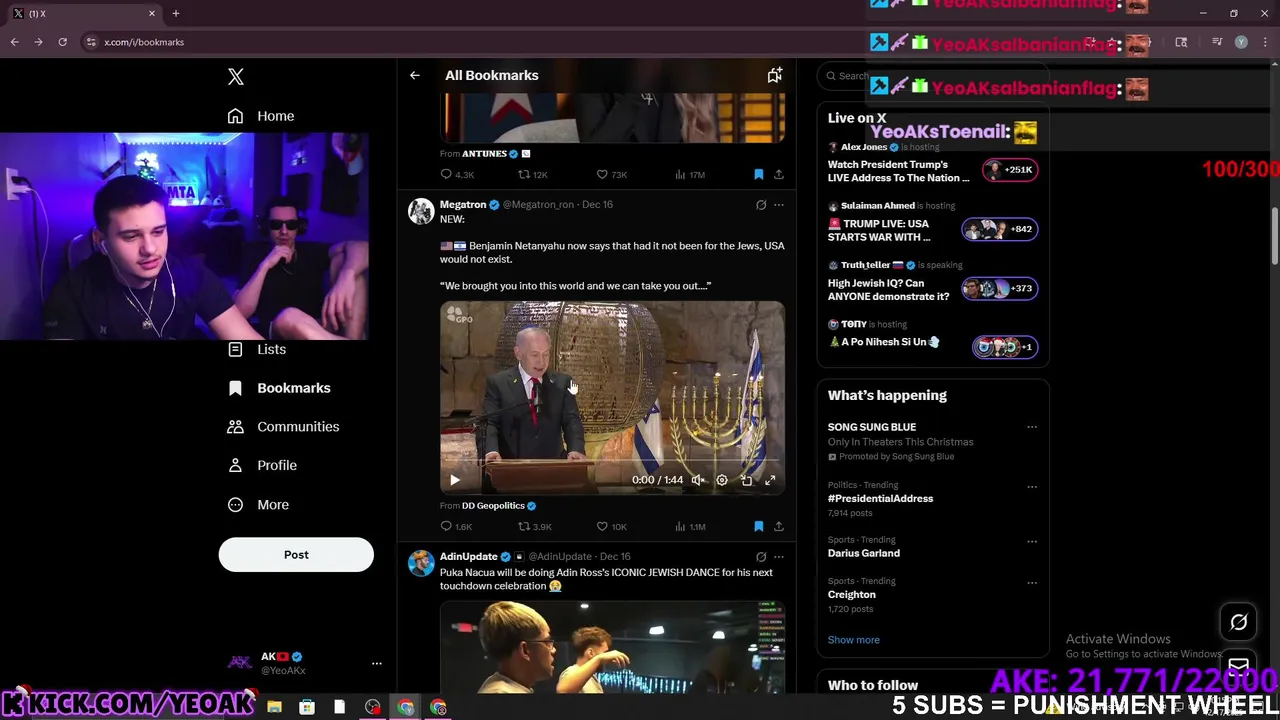
Task: Reload the page in the browser
Action: pyautogui.click(x=62, y=42)
